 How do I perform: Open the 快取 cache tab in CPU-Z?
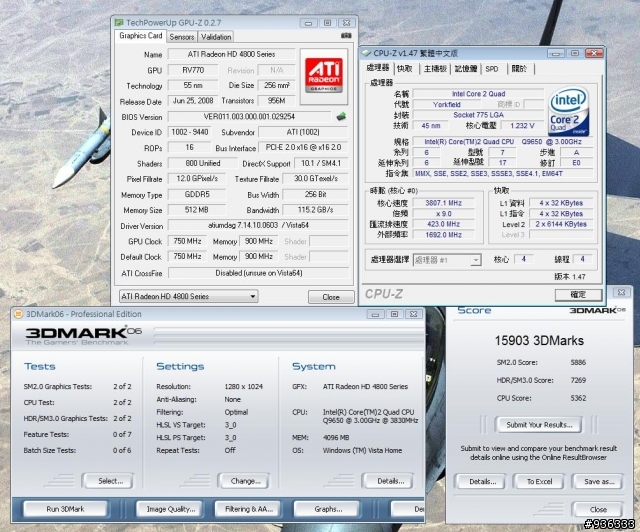coord(404,69)
